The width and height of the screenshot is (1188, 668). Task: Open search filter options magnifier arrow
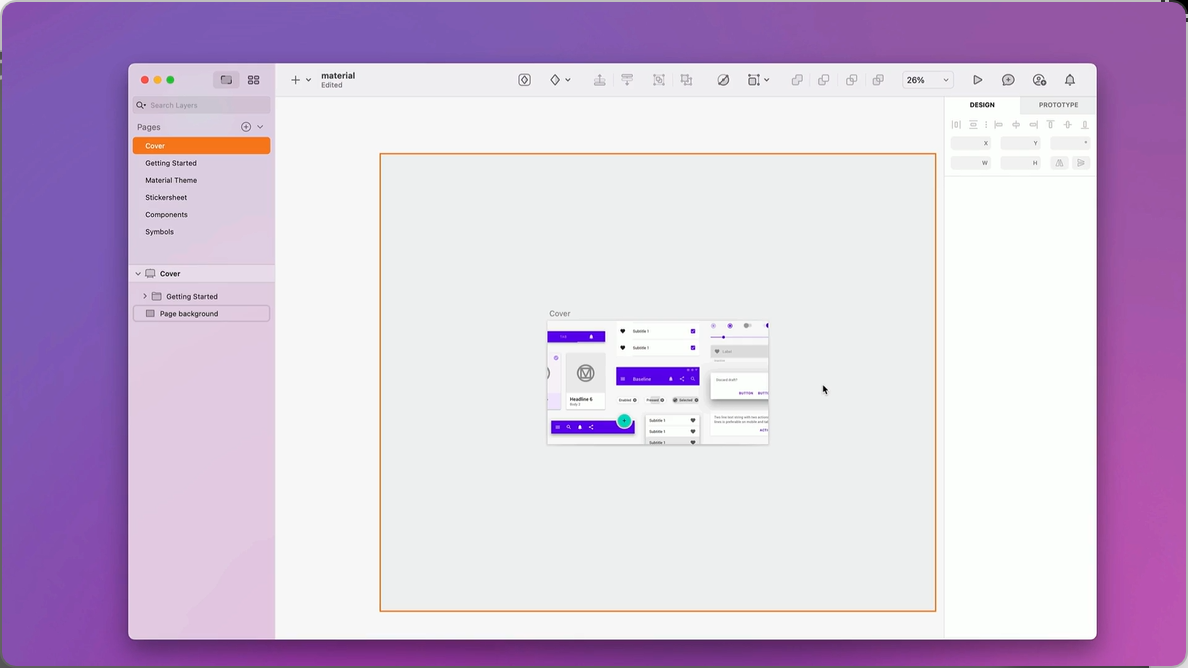141,105
